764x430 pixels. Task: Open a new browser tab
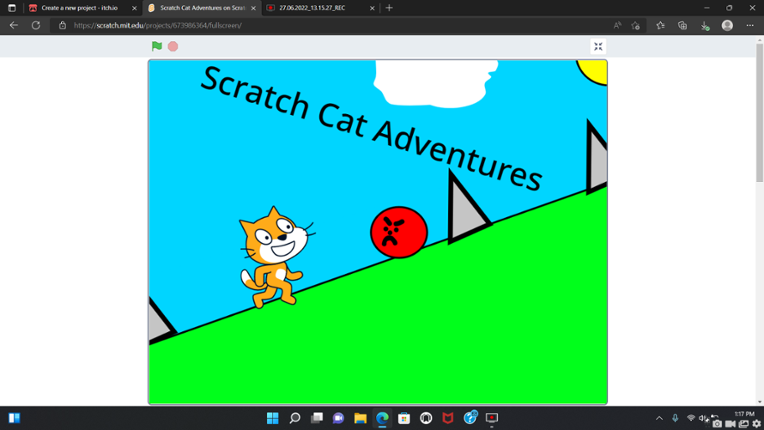point(389,8)
